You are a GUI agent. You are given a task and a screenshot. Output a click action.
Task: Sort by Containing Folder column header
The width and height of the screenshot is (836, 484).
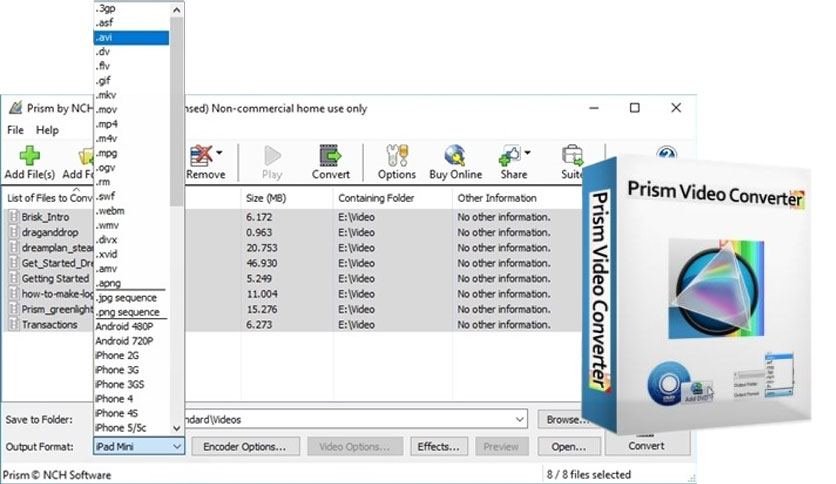tap(376, 198)
